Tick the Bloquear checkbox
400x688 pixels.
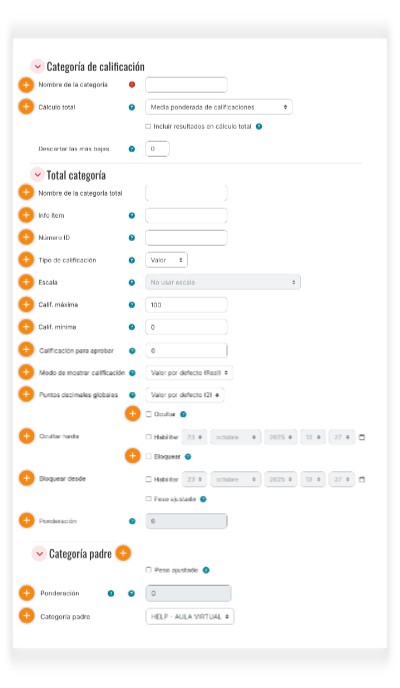[x=148, y=456]
